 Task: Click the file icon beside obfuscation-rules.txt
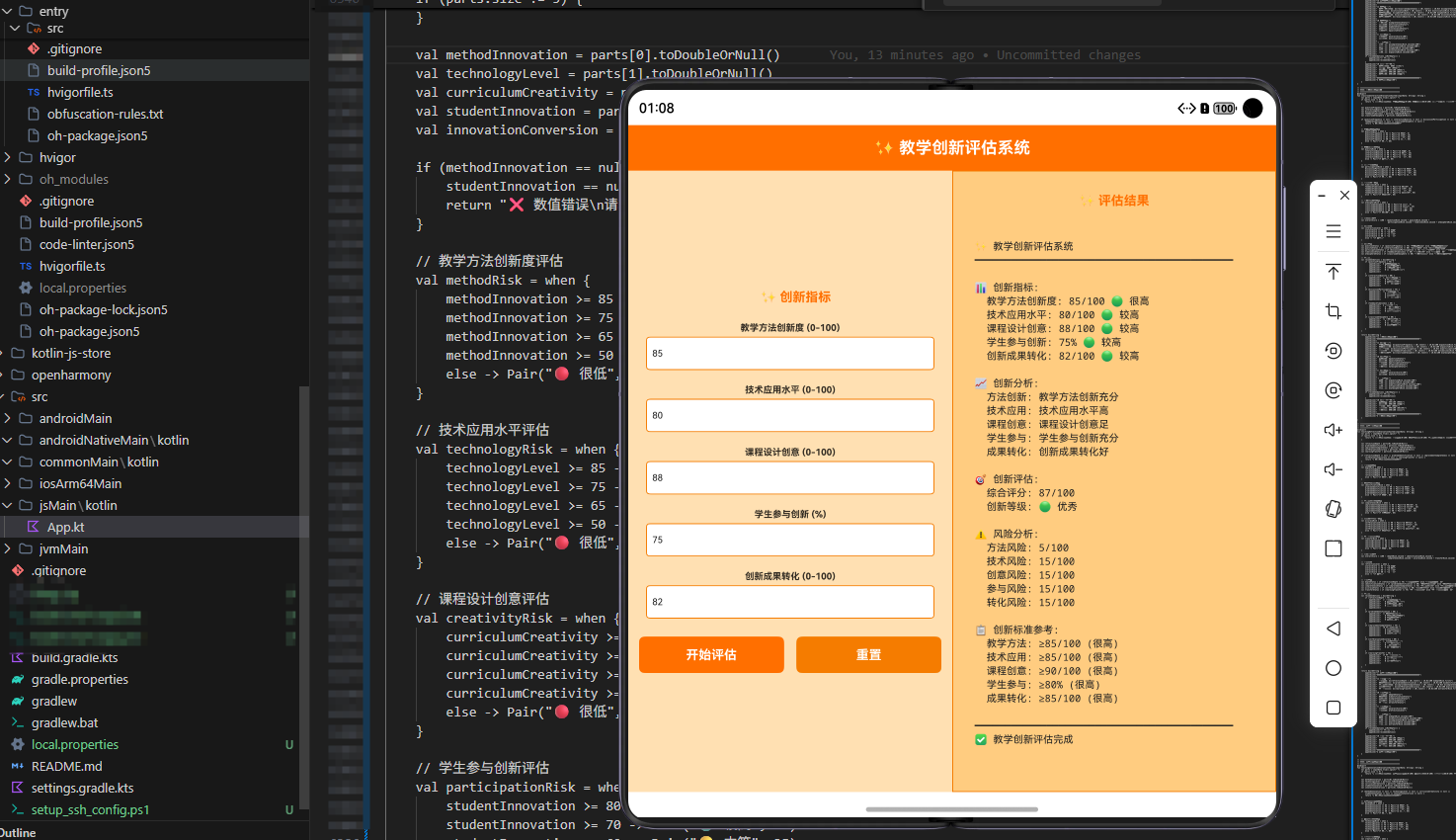tap(34, 114)
